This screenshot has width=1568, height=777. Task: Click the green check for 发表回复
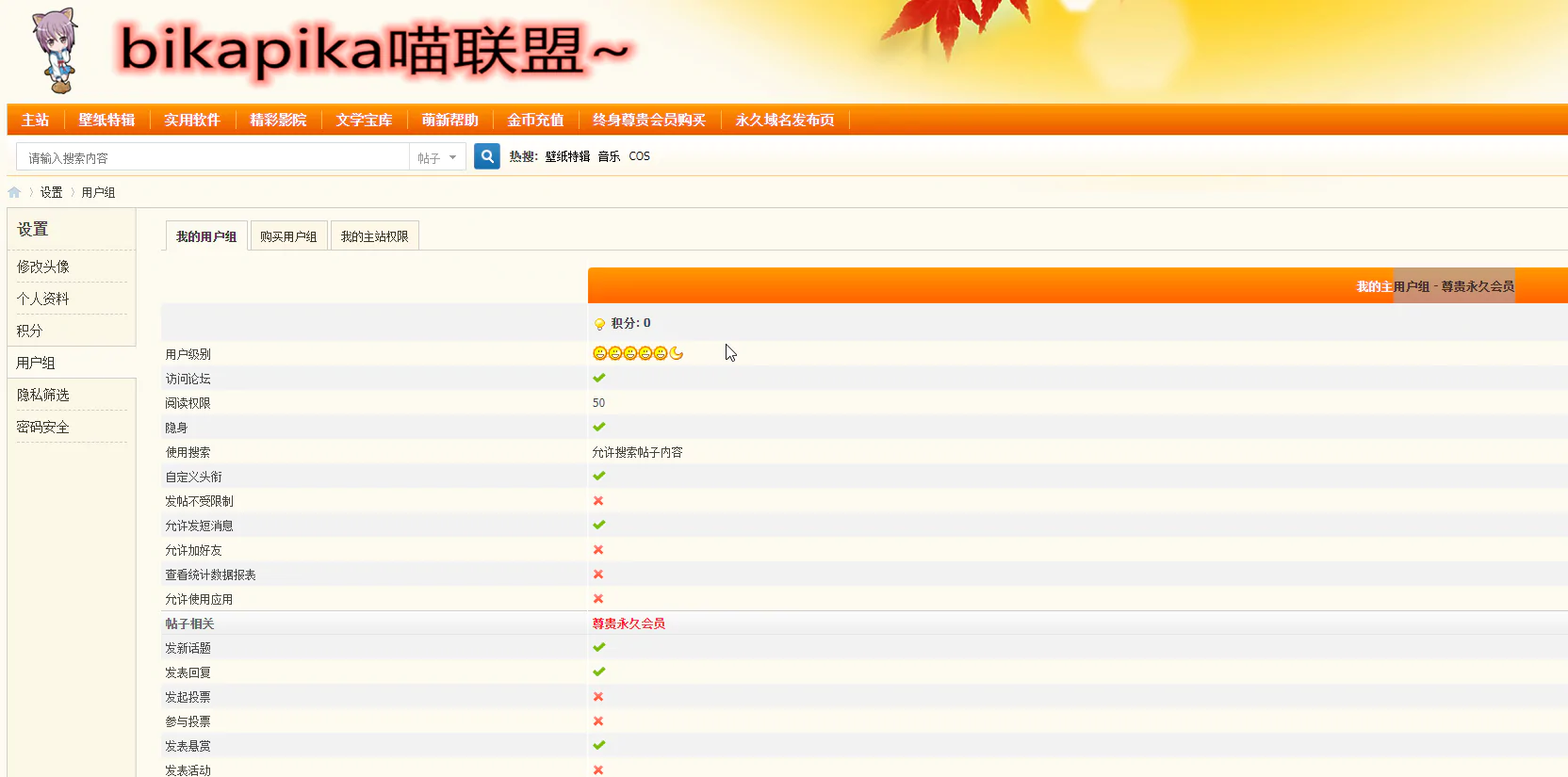click(x=599, y=672)
